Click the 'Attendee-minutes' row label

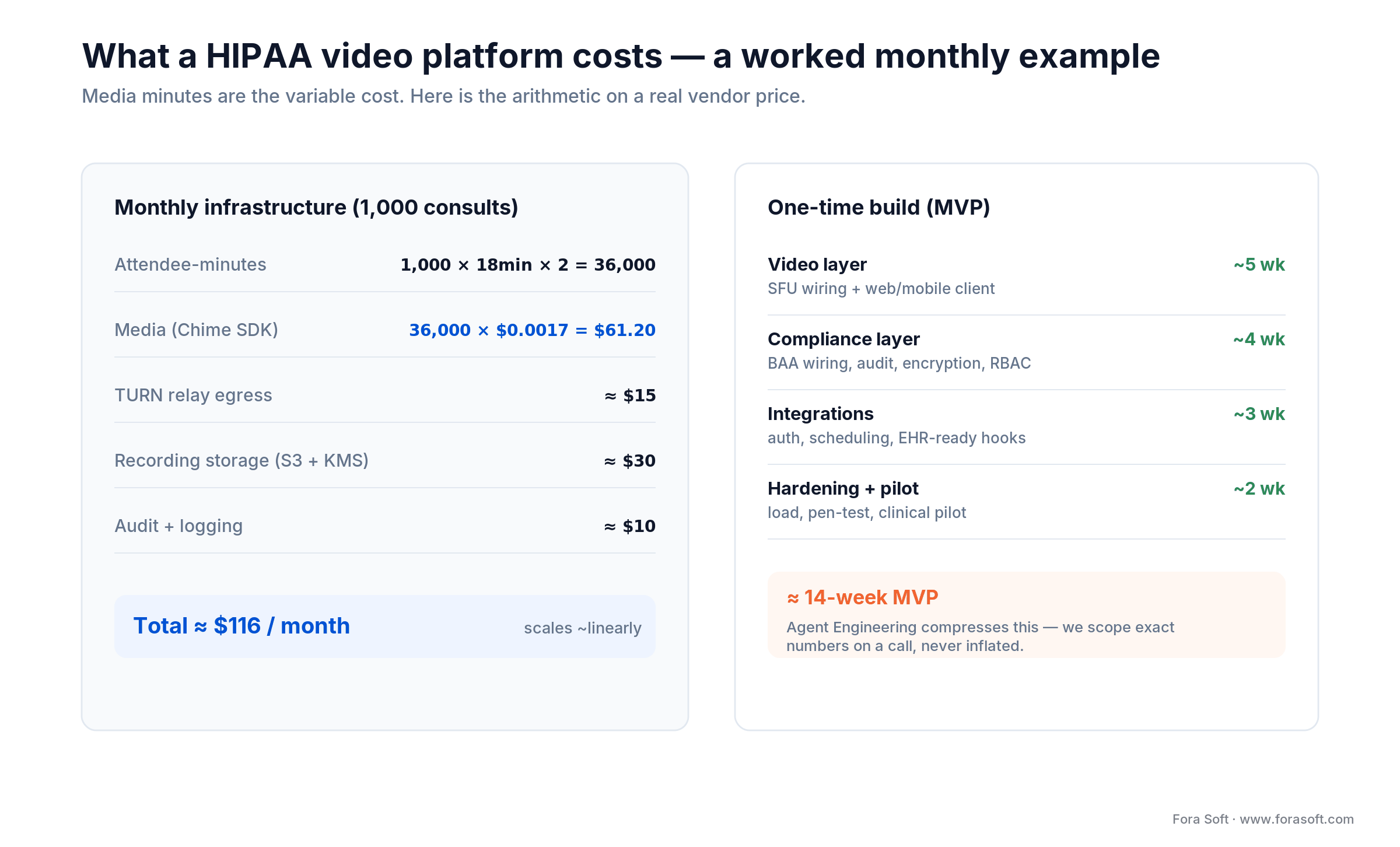[x=190, y=265]
